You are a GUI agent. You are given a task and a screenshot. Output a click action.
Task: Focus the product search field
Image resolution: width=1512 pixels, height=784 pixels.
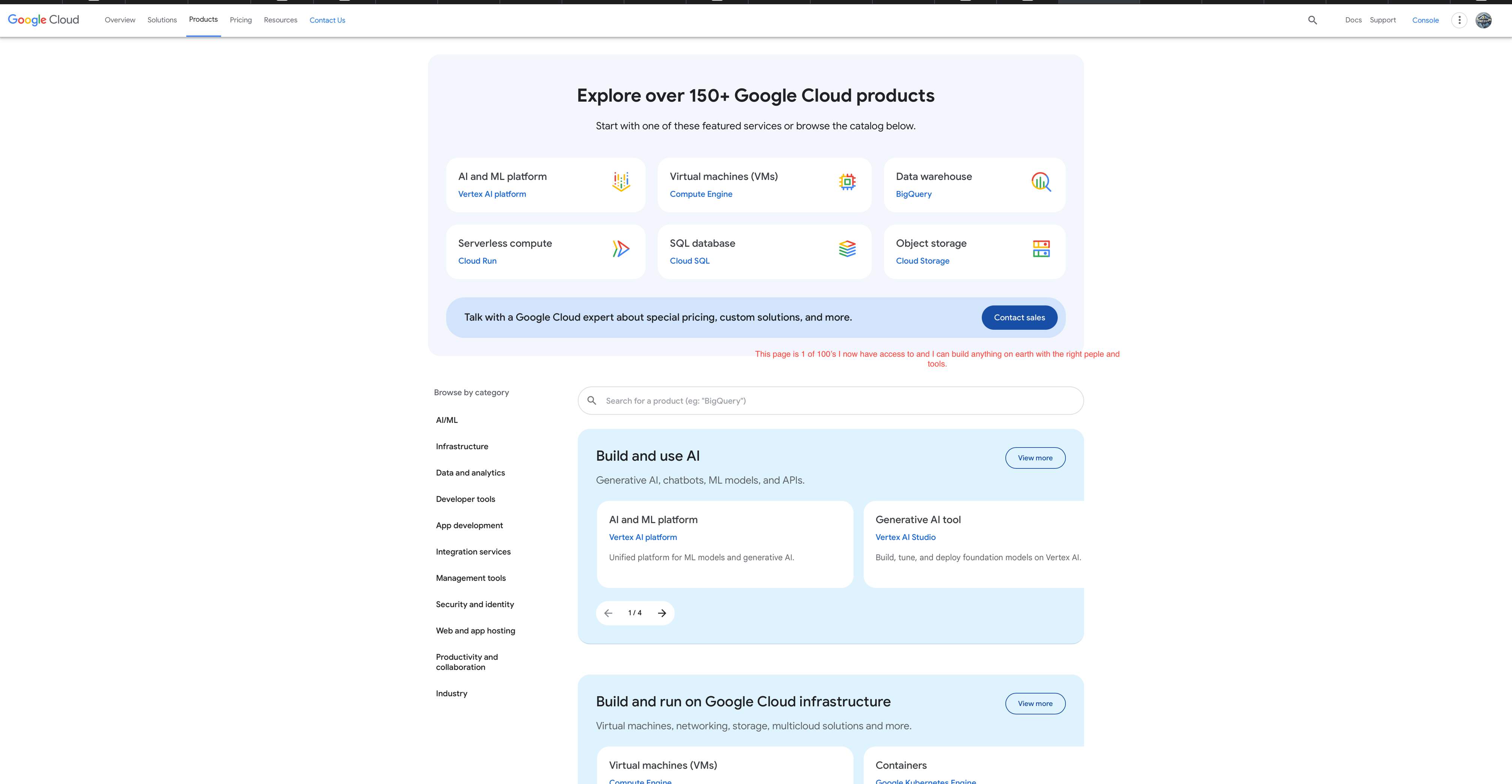[x=839, y=401]
